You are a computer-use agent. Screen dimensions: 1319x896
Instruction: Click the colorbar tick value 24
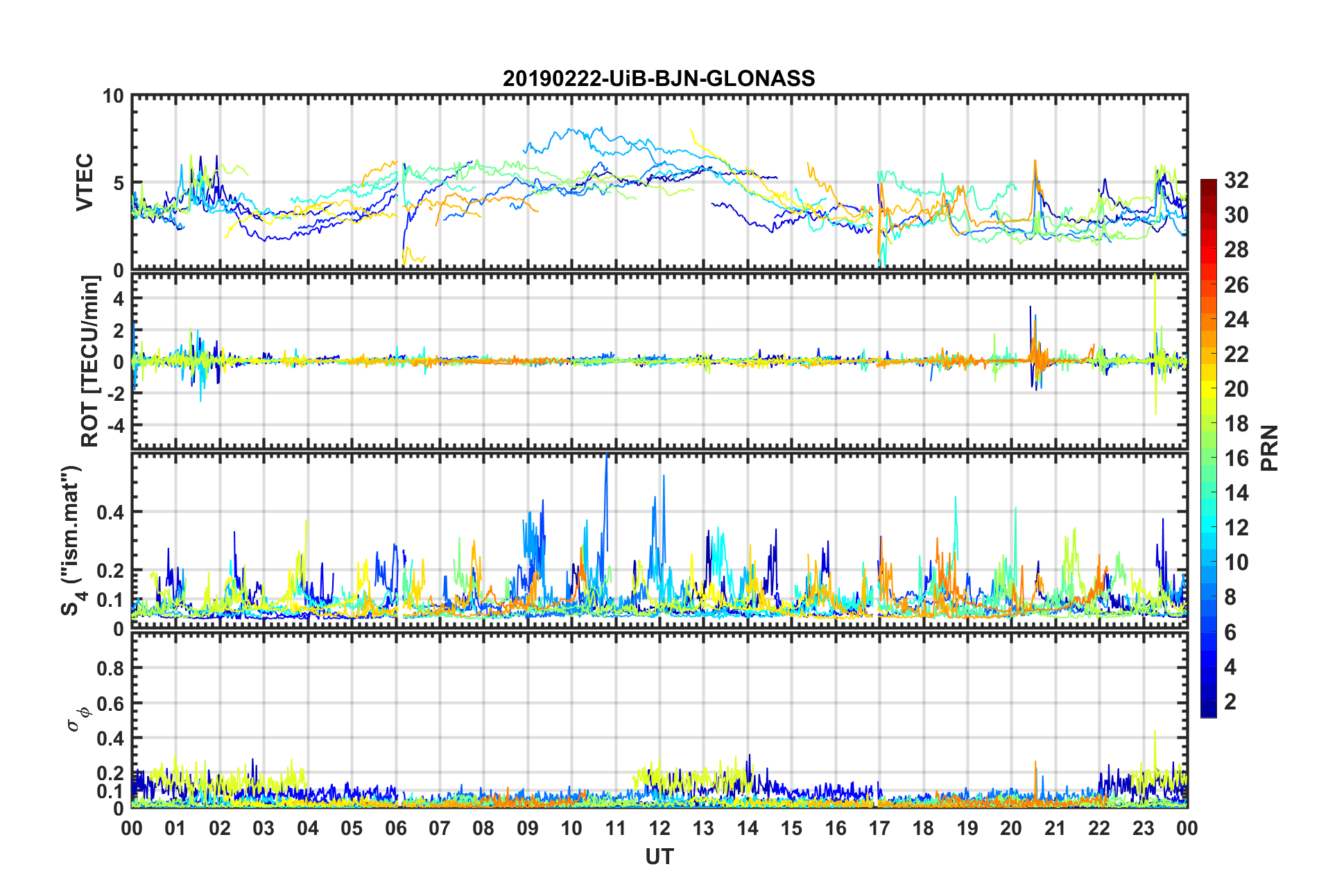coord(1236,320)
